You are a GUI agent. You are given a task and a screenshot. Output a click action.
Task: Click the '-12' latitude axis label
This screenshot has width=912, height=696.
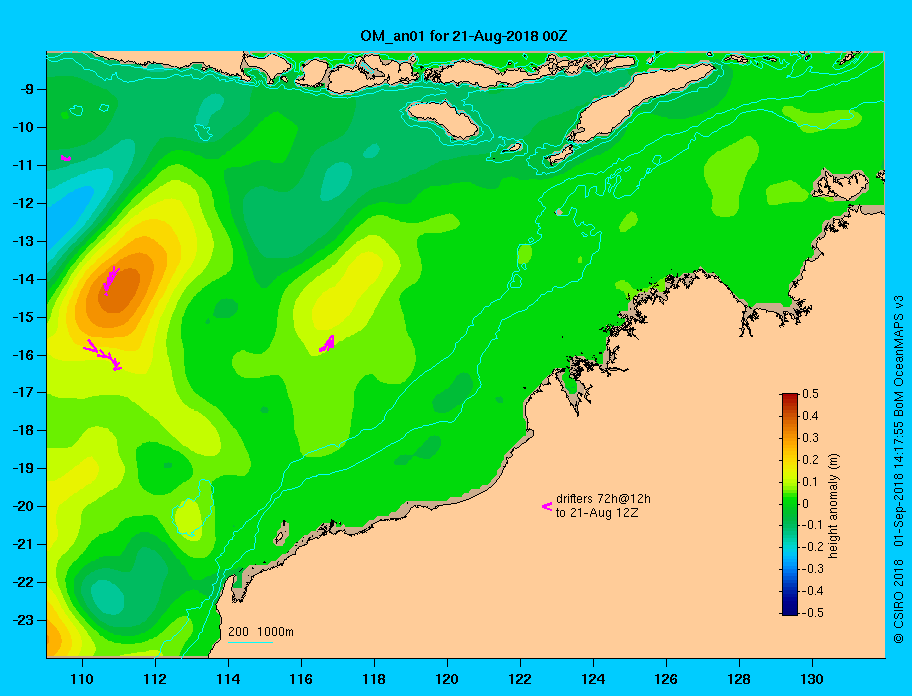(x=24, y=204)
